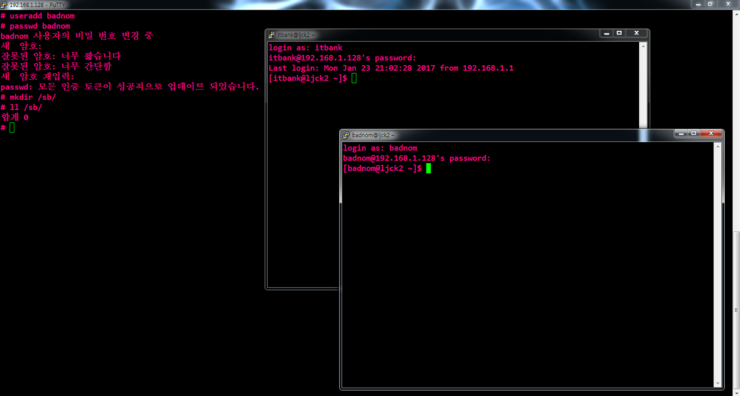Maximize the badnom@ljck2 PuTTY window

click(693, 134)
